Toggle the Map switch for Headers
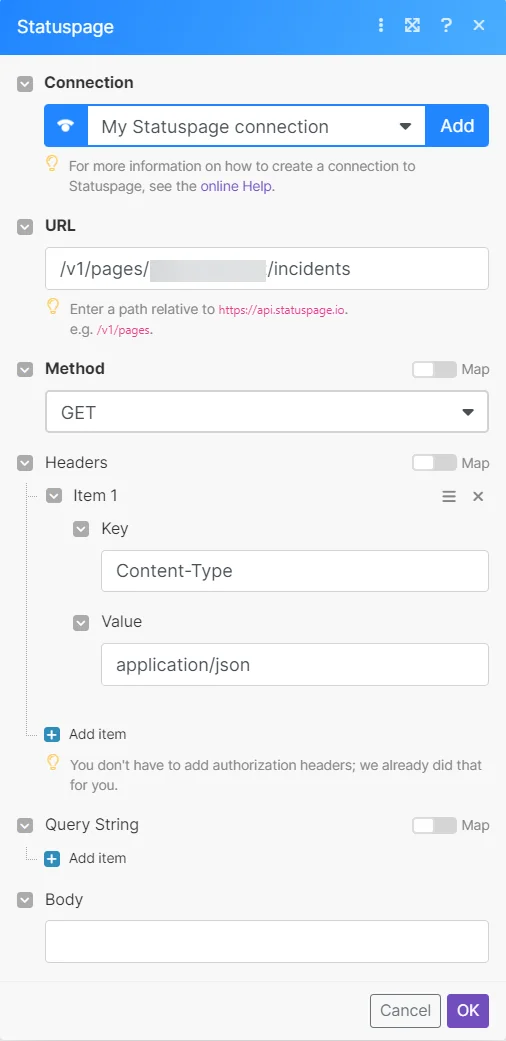Screen dimensions: 506x1041 coord(434,463)
